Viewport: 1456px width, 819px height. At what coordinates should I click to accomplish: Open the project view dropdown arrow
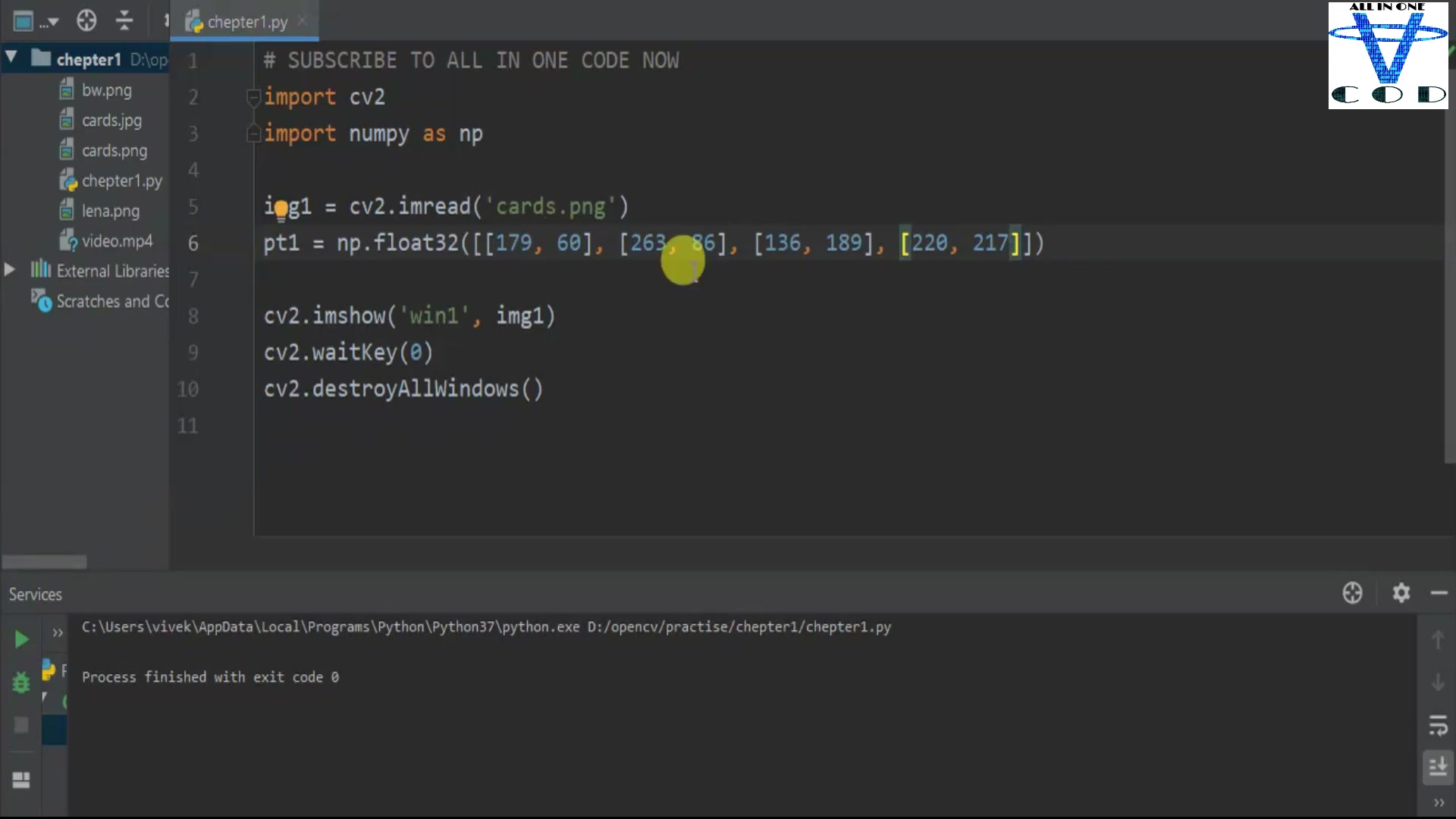click(x=53, y=22)
